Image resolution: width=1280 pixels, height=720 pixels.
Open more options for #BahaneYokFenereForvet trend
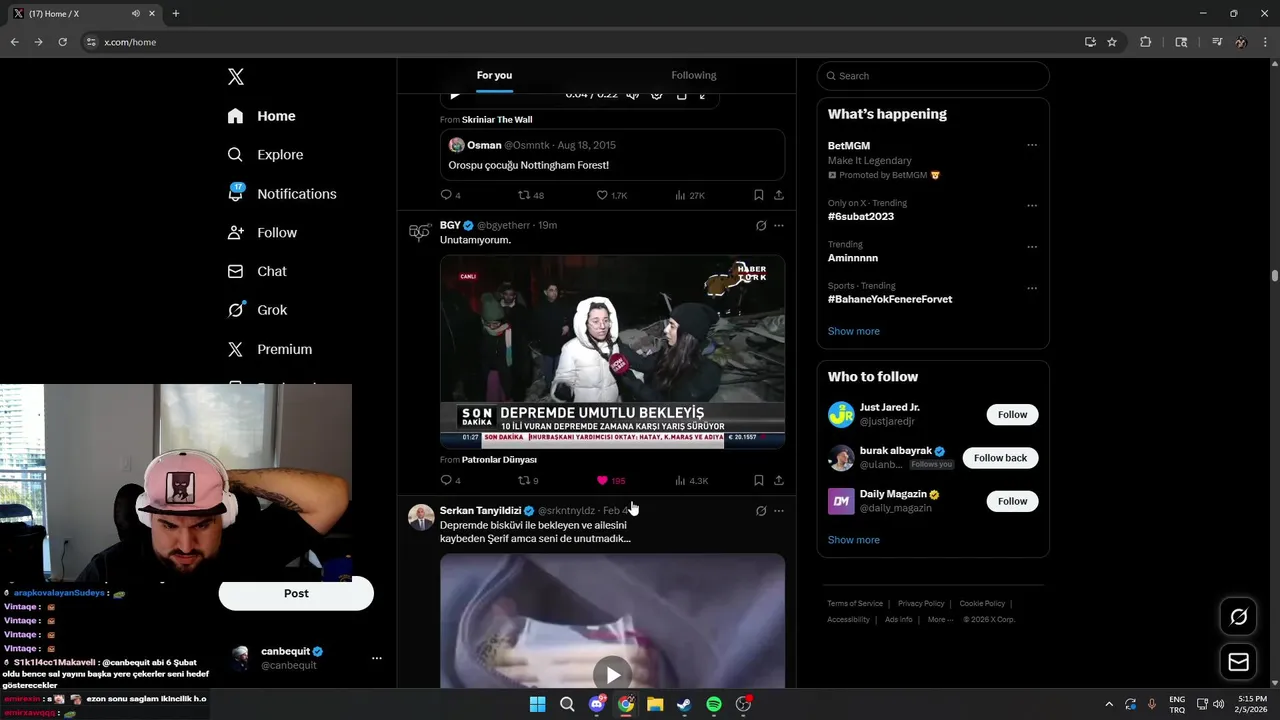coord(1032,288)
